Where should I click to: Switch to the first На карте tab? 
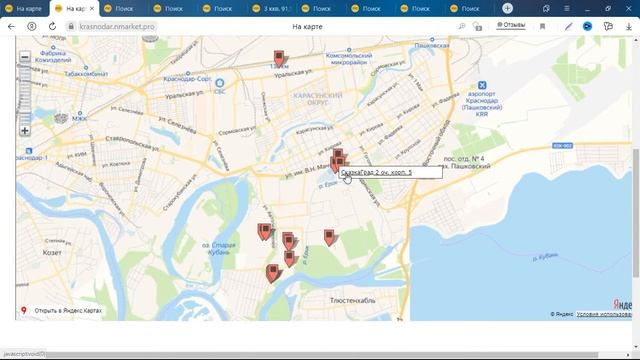point(25,9)
